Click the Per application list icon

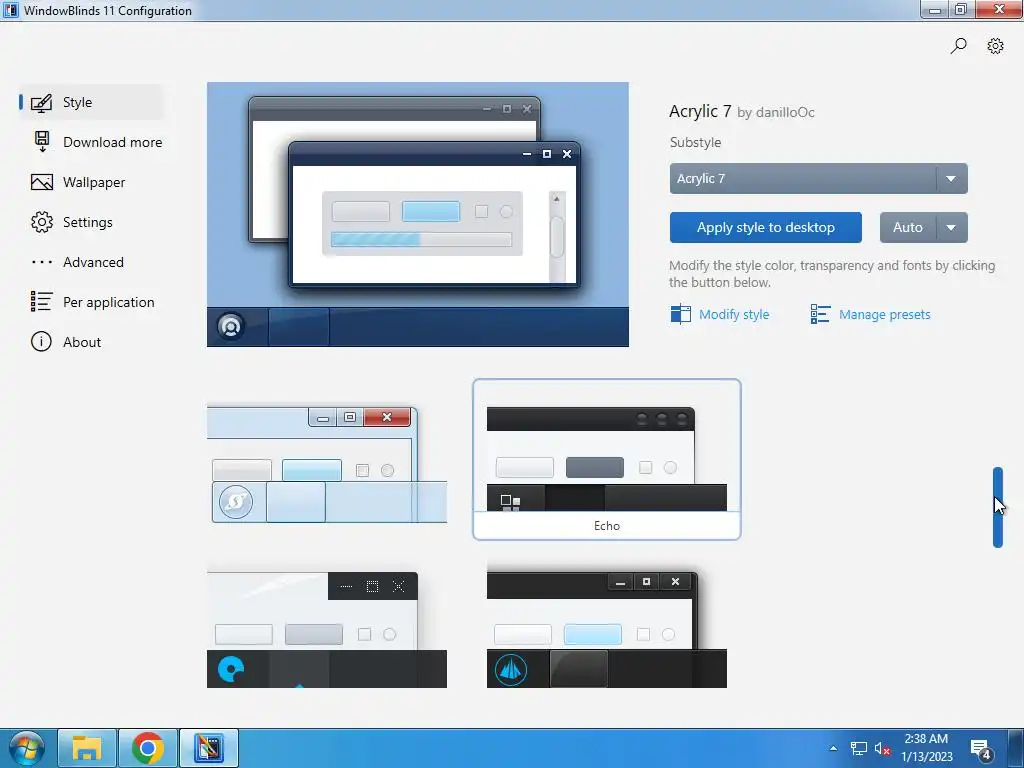click(x=41, y=302)
